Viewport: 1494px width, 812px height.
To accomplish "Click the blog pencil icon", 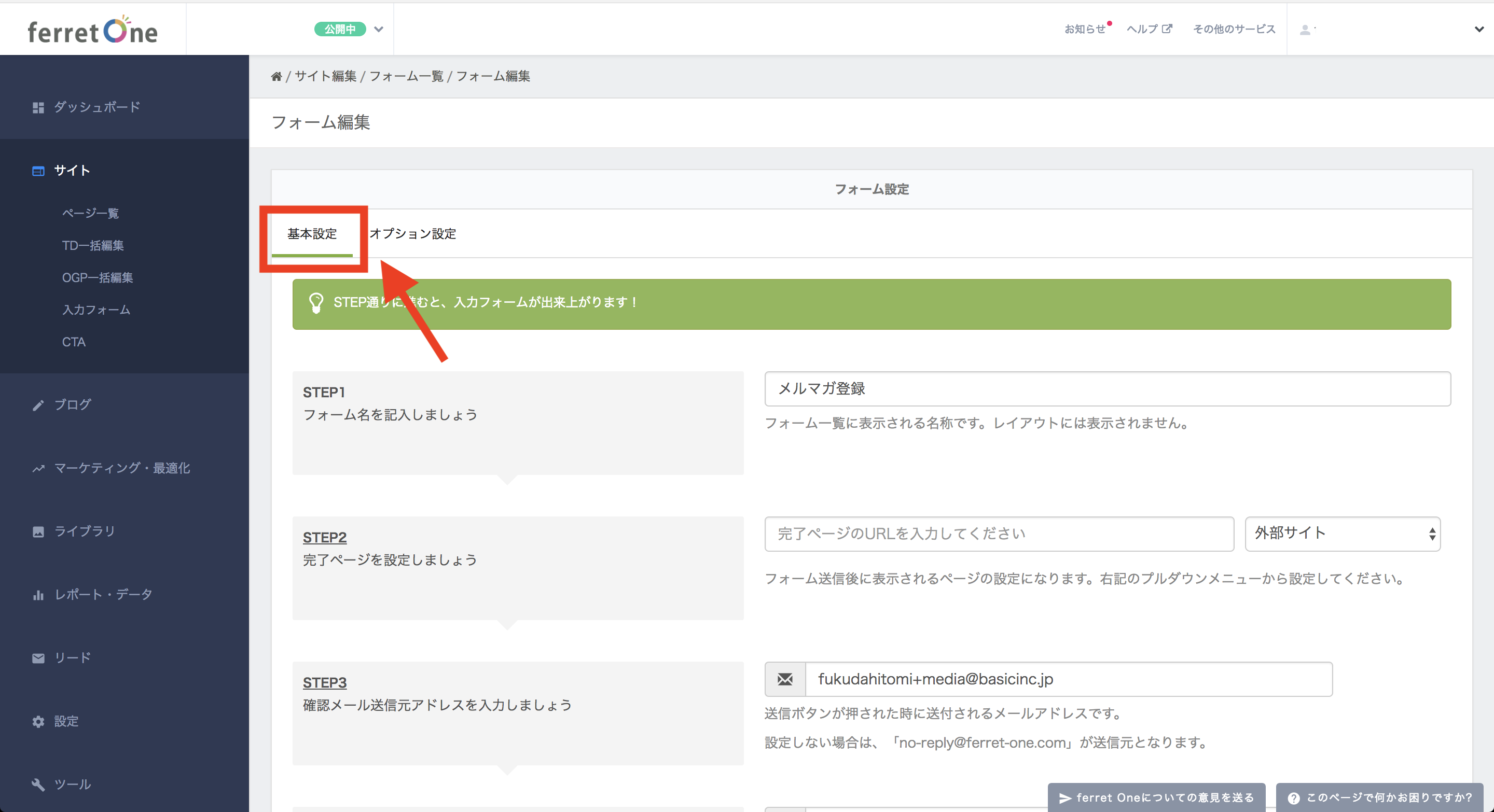I will 38,405.
